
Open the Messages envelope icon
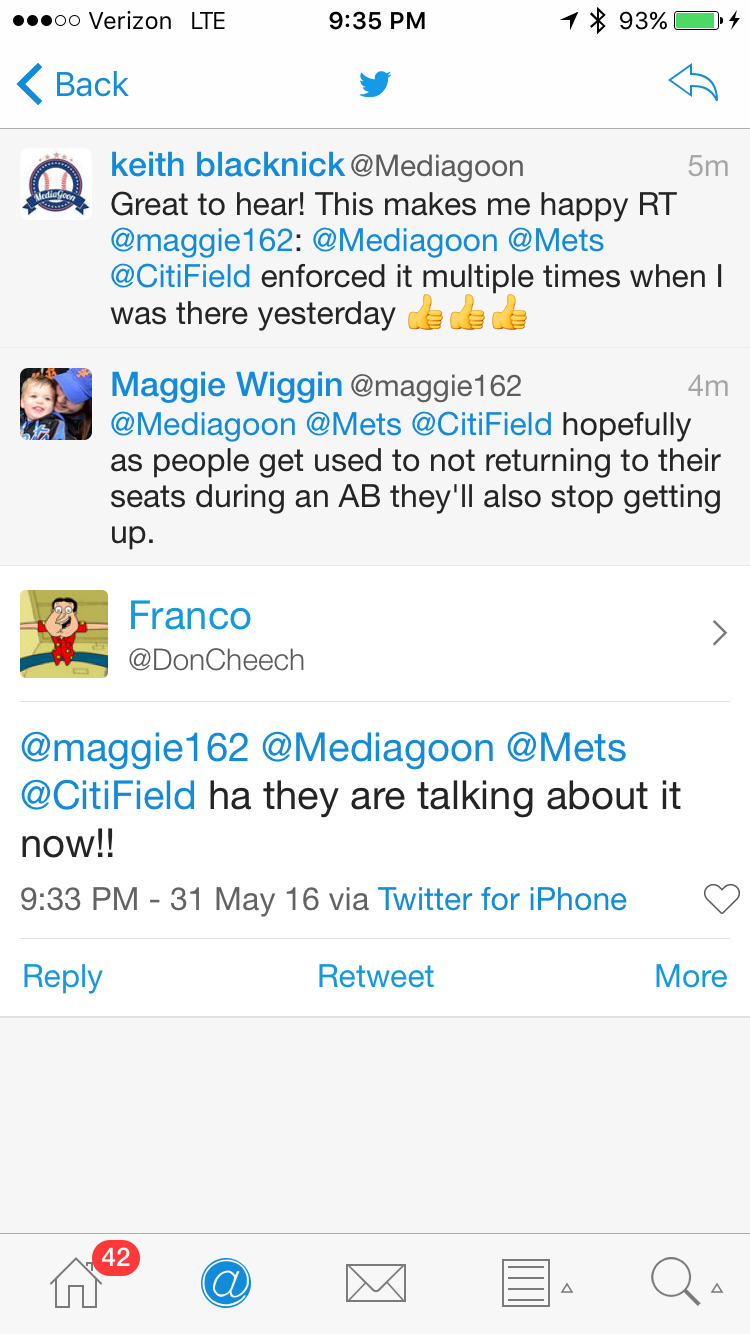pyautogui.click(x=375, y=1283)
